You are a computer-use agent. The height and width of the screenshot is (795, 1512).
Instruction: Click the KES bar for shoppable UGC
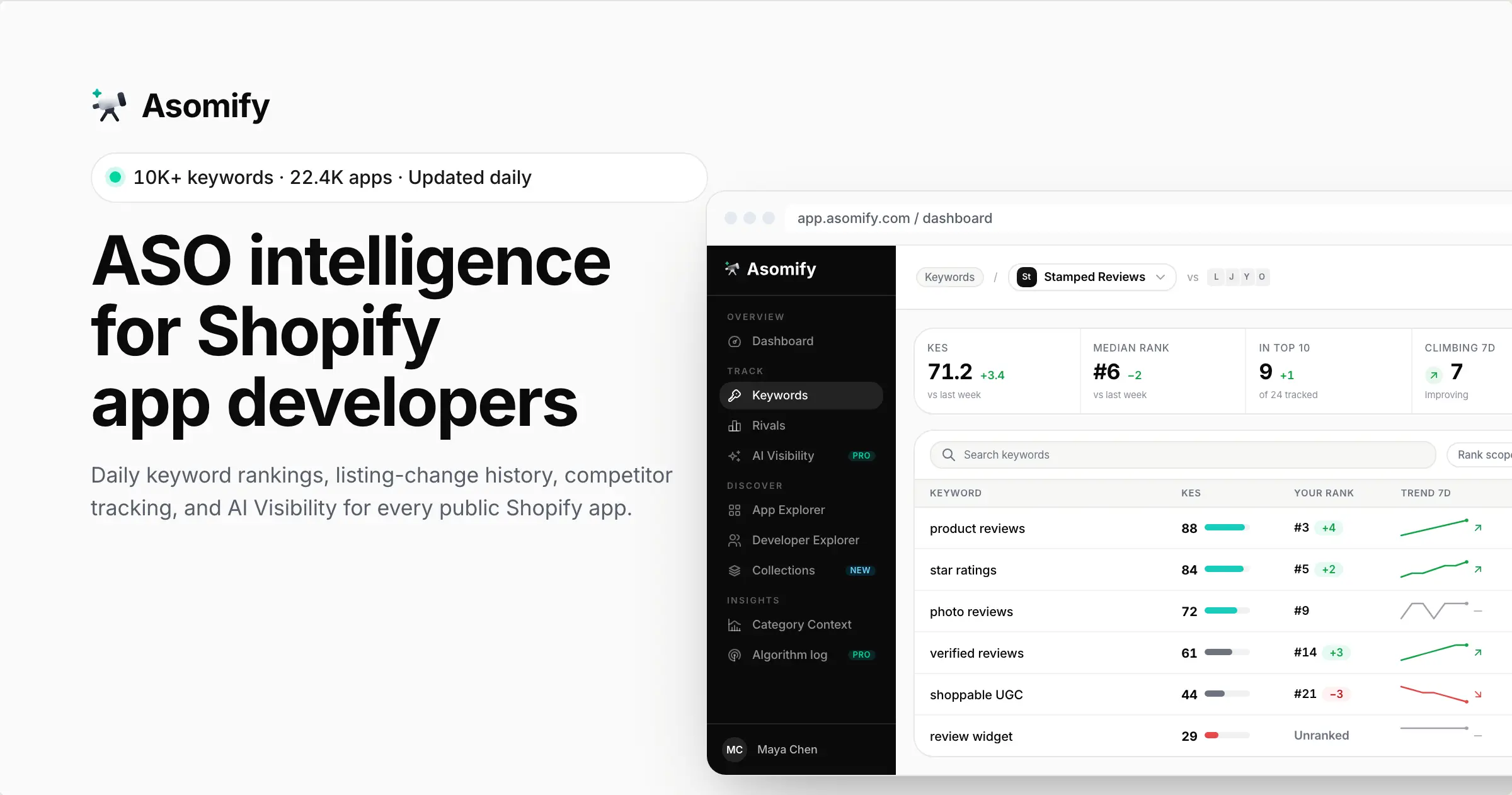pos(1227,694)
